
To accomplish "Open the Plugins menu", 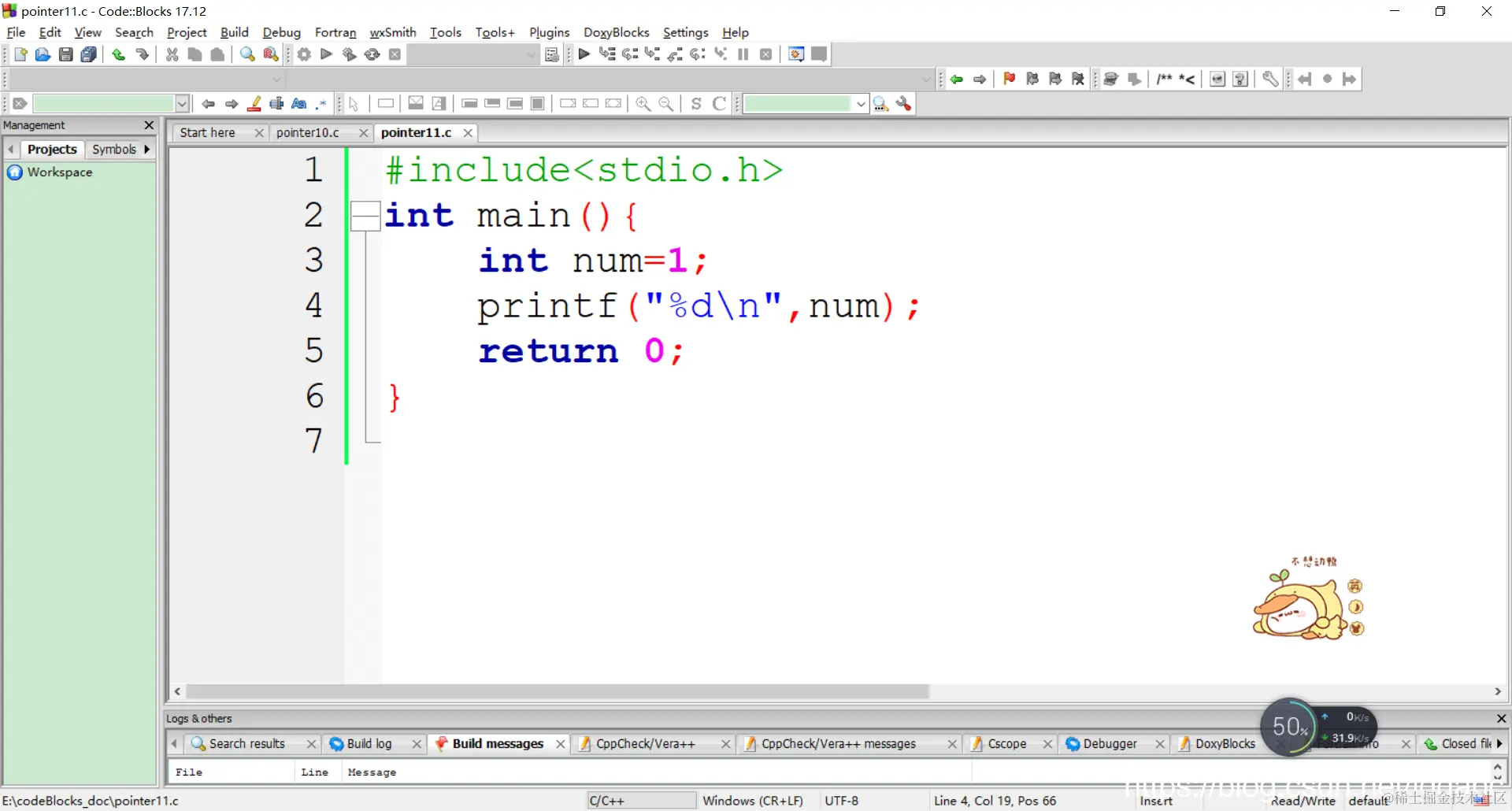I will tap(549, 32).
